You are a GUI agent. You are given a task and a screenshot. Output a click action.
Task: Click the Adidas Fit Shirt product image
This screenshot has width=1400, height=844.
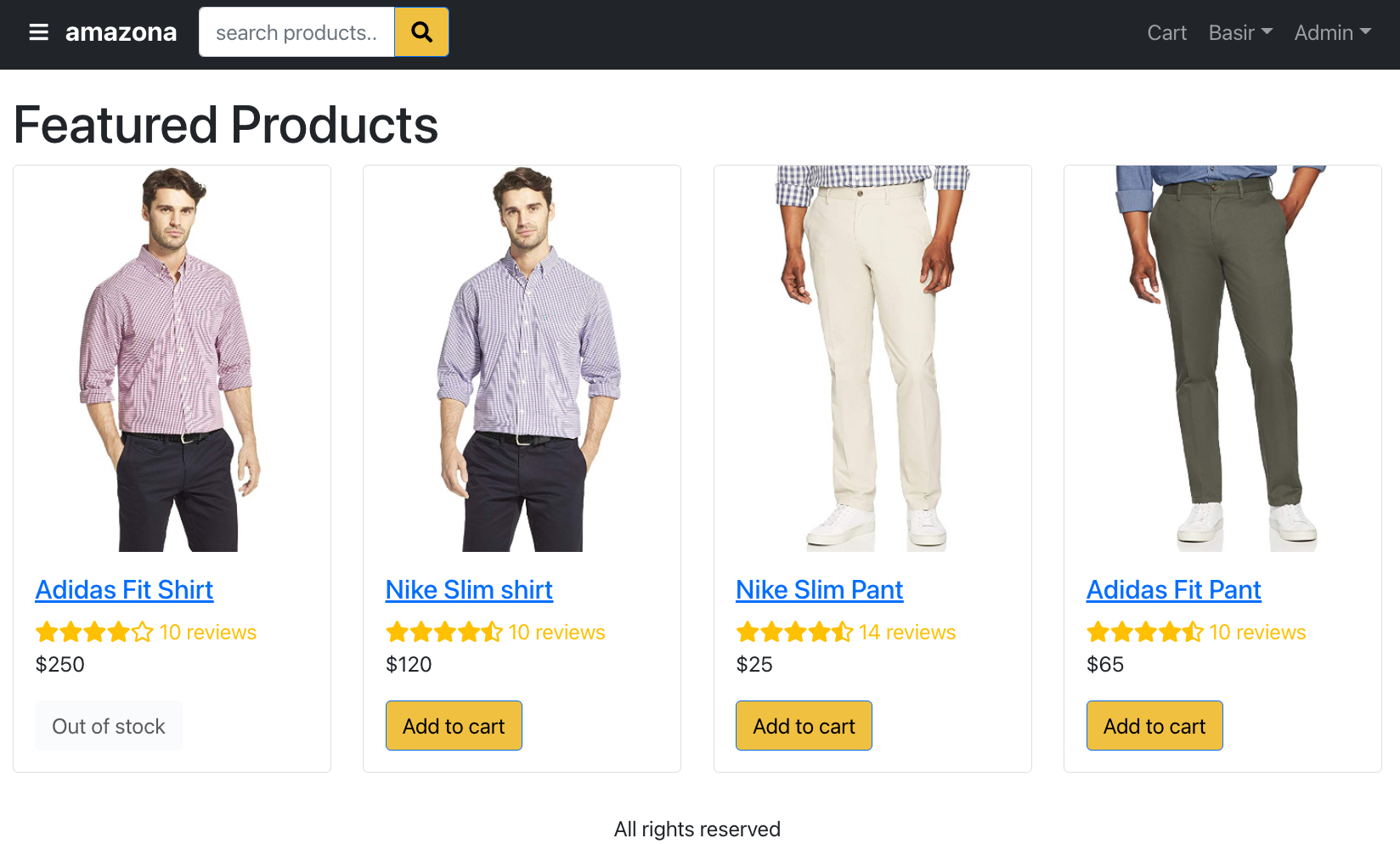point(172,359)
